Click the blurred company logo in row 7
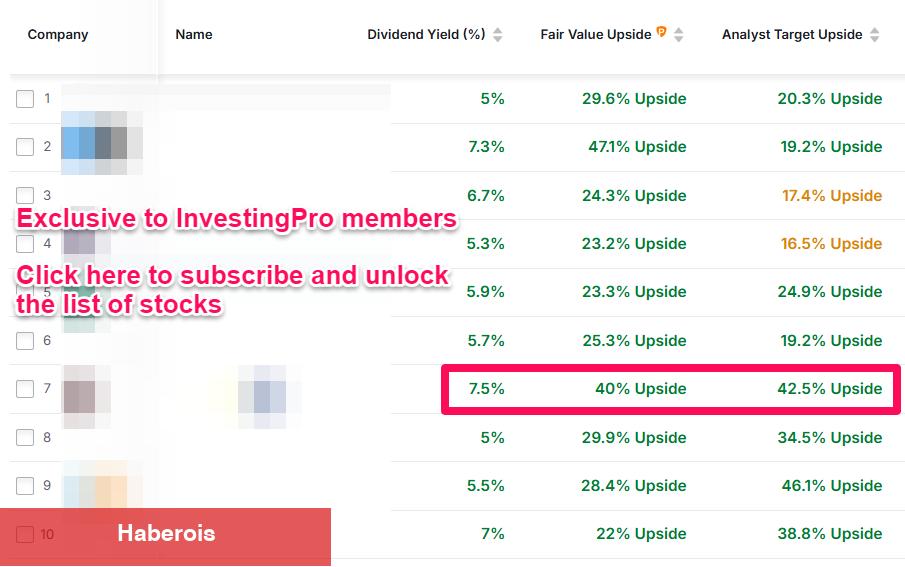 click(86, 389)
